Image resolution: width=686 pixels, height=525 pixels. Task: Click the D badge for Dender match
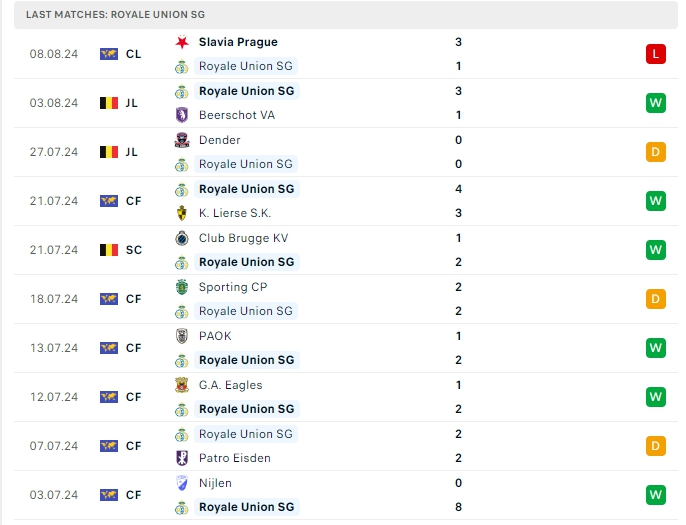[656, 152]
